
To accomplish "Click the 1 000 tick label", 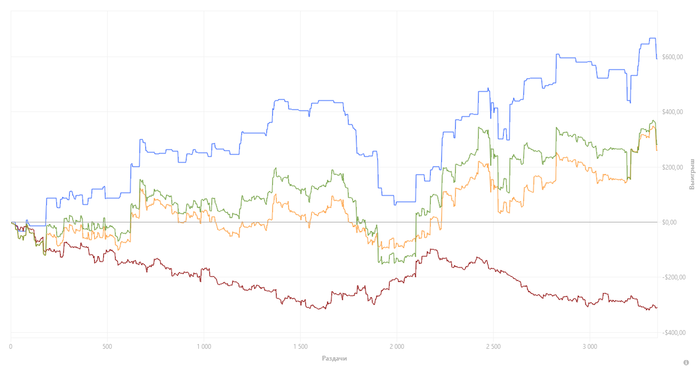I will pyautogui.click(x=204, y=347).
